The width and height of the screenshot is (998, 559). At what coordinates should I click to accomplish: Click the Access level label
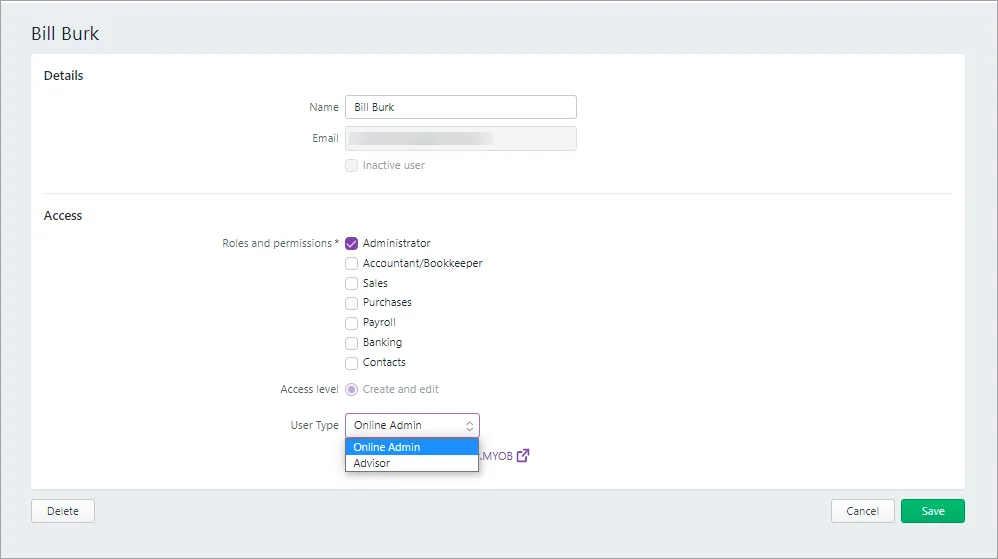309,390
